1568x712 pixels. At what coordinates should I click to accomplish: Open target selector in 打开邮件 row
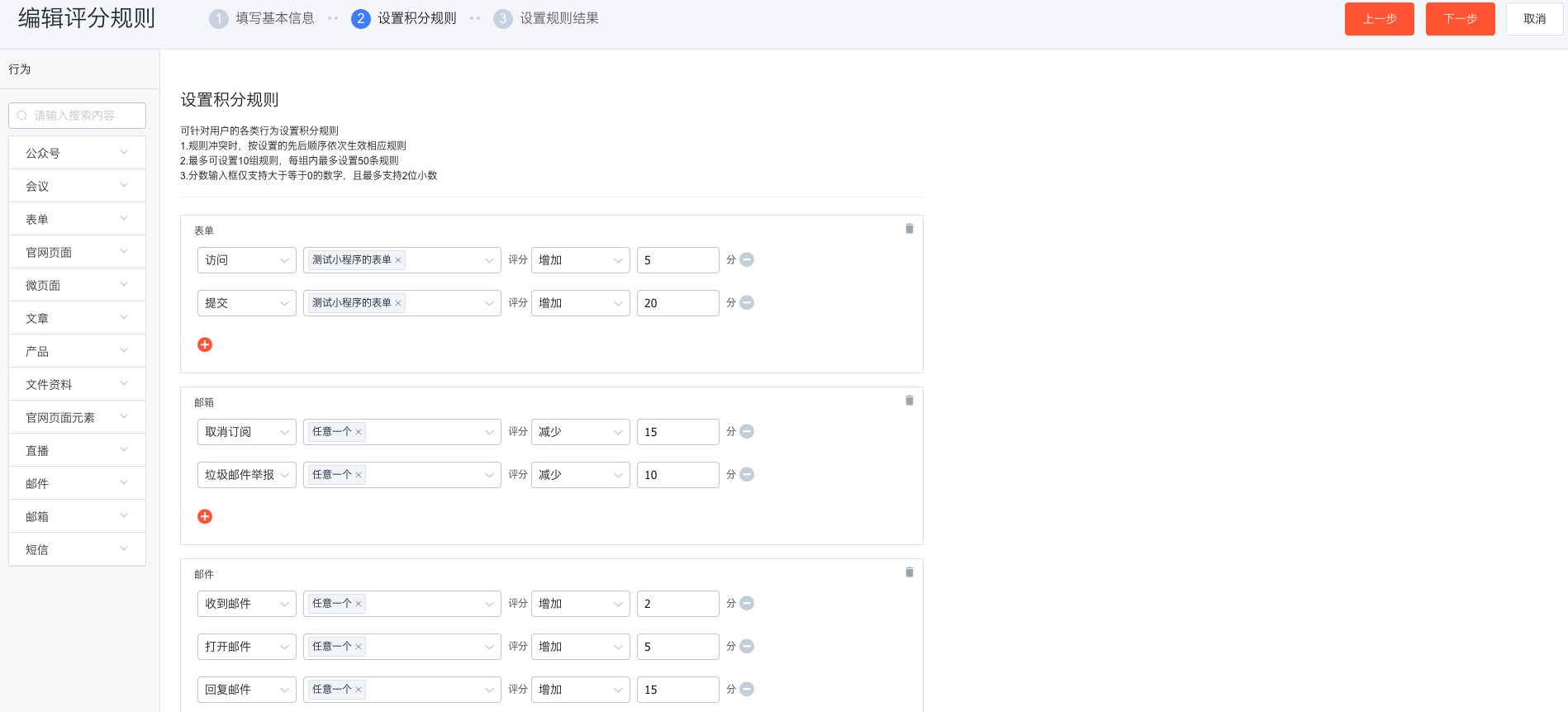(x=402, y=647)
